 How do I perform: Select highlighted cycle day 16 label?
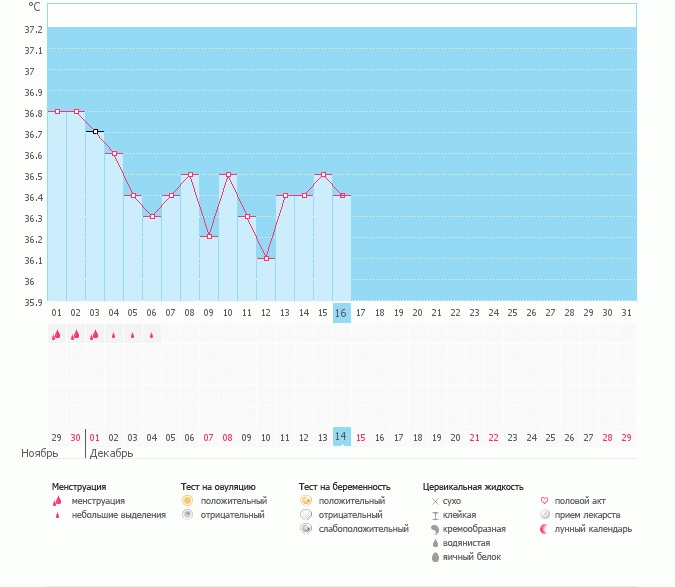pos(342,312)
